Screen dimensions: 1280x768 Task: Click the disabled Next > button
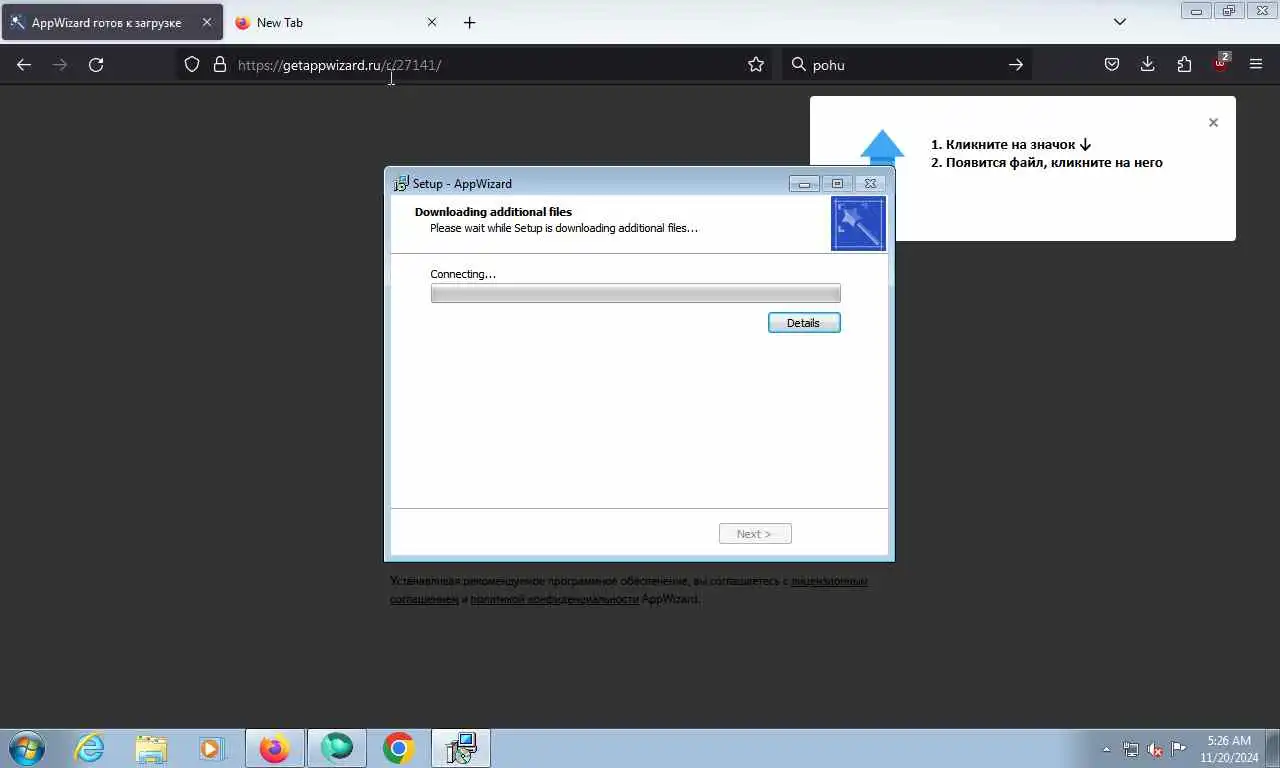coord(755,534)
